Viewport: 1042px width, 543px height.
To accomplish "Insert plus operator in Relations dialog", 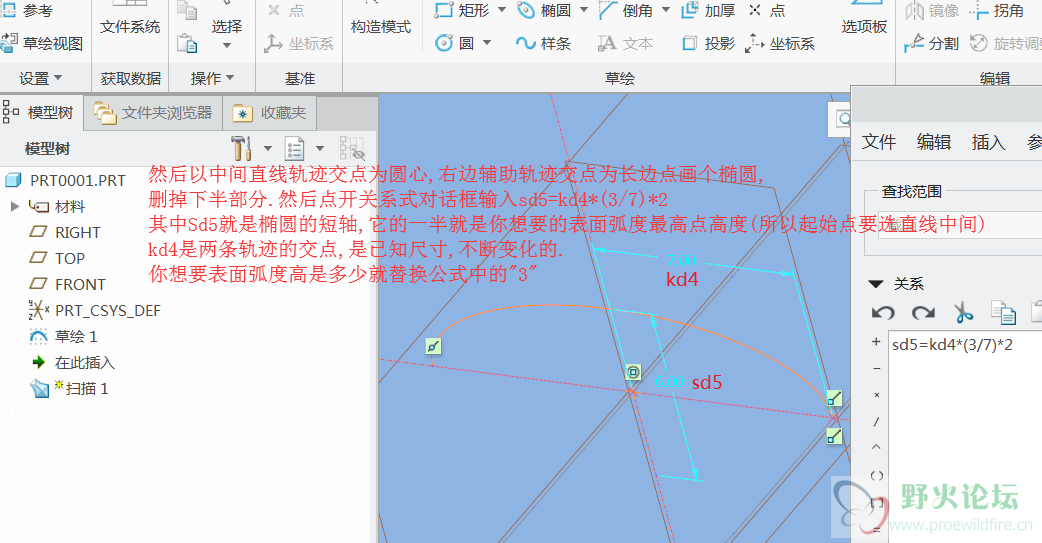I will [876, 342].
